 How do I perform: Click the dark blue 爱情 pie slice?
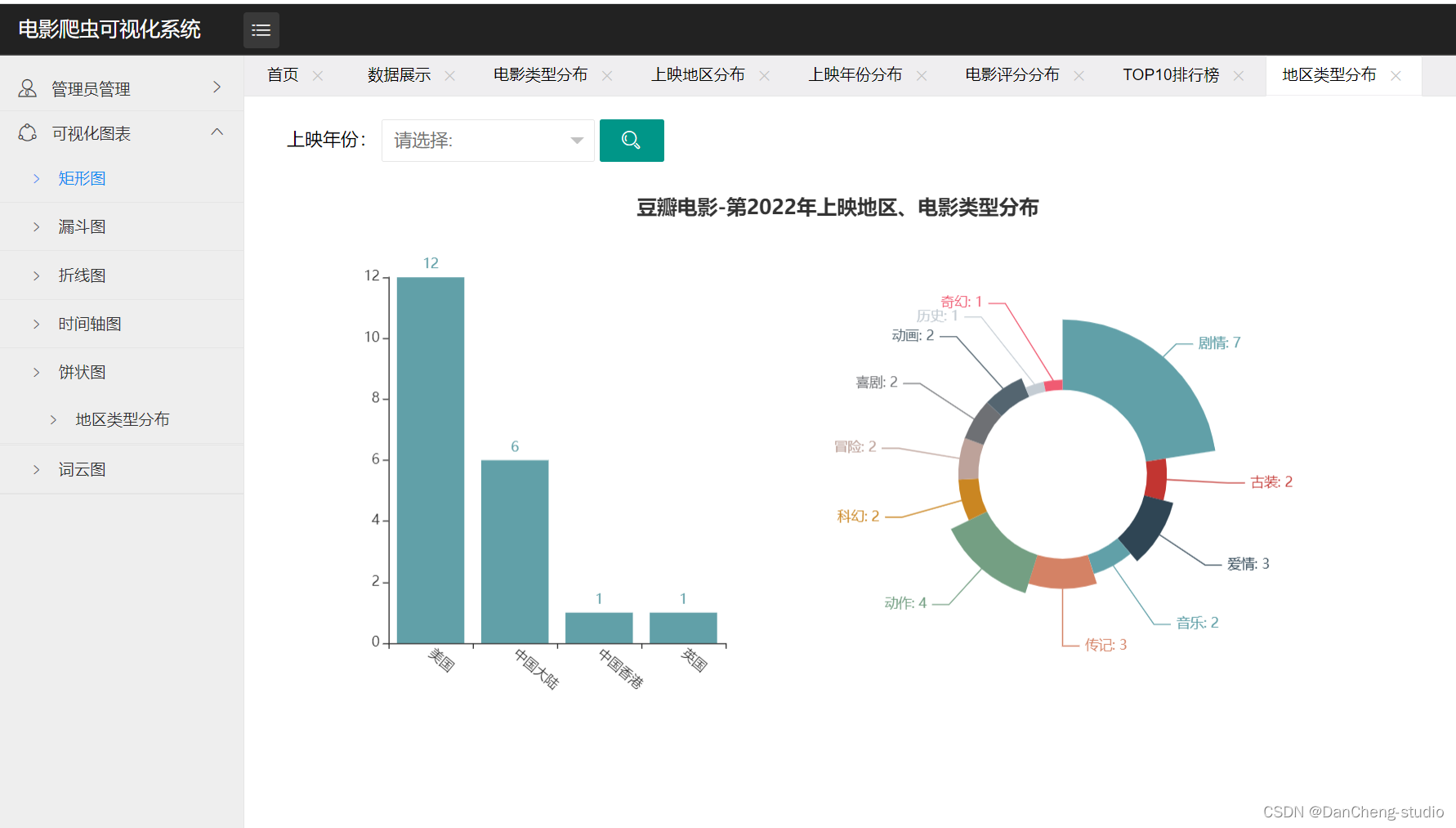(x=1146, y=526)
